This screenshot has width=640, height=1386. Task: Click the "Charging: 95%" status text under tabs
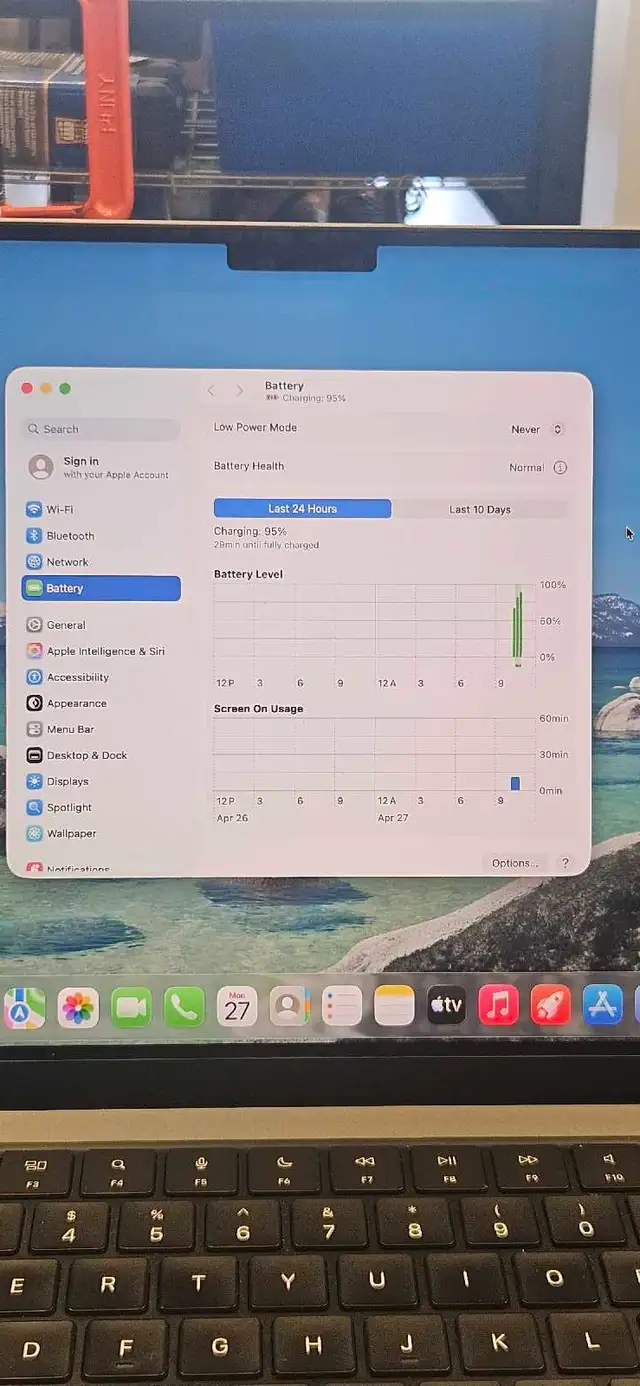[250, 532]
